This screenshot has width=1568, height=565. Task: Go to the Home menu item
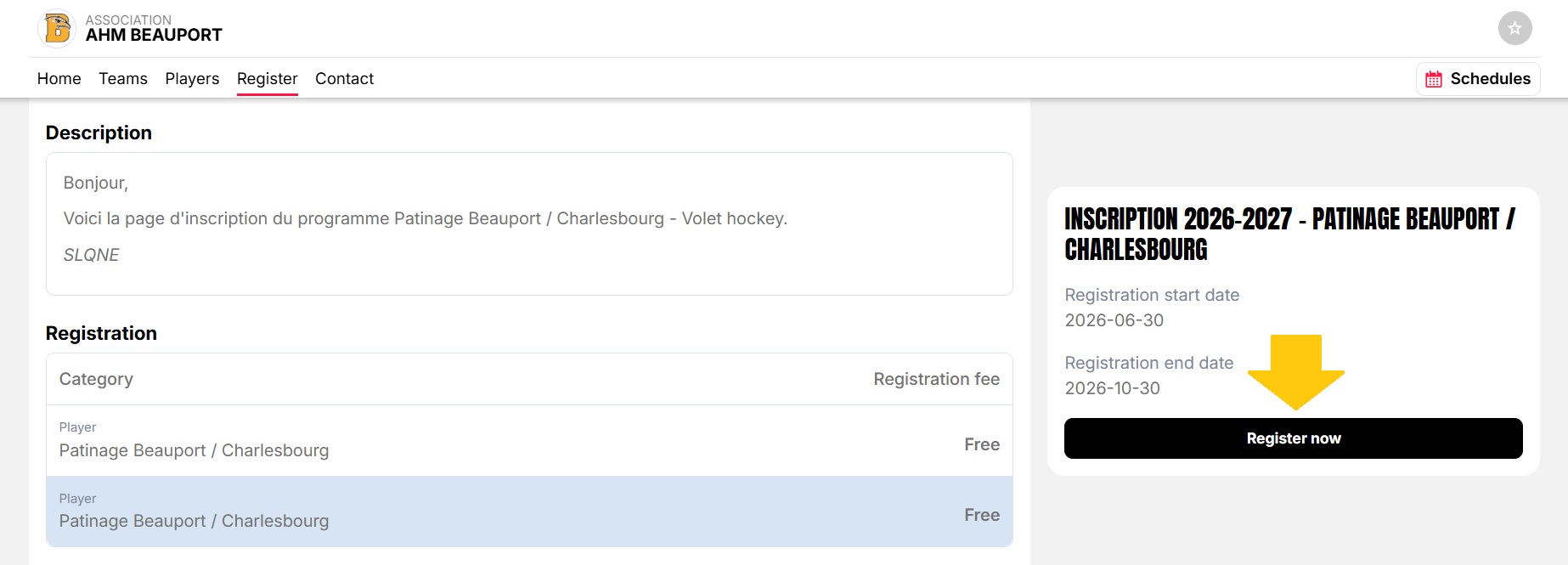[x=59, y=78]
